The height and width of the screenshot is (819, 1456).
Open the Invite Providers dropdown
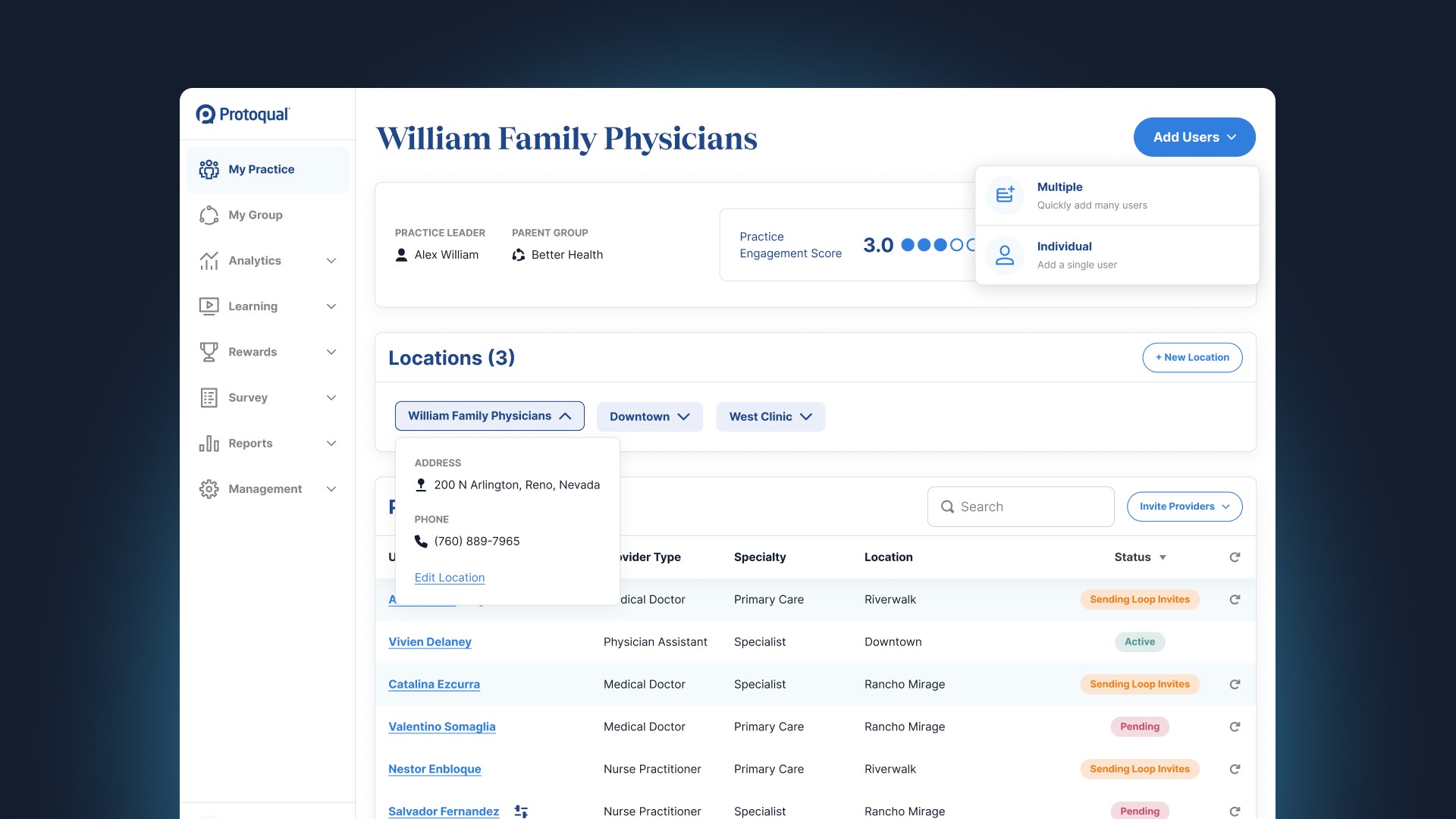point(1184,507)
